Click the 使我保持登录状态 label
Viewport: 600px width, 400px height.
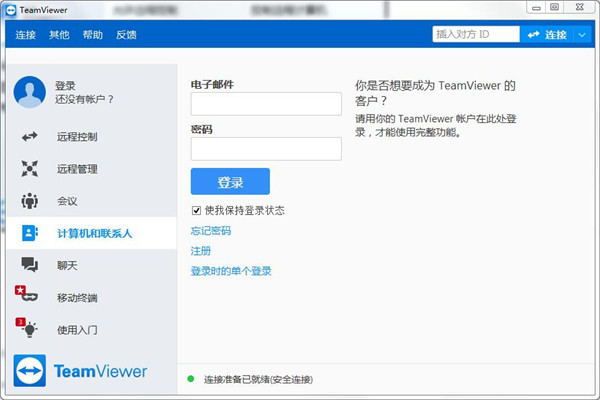click(245, 211)
